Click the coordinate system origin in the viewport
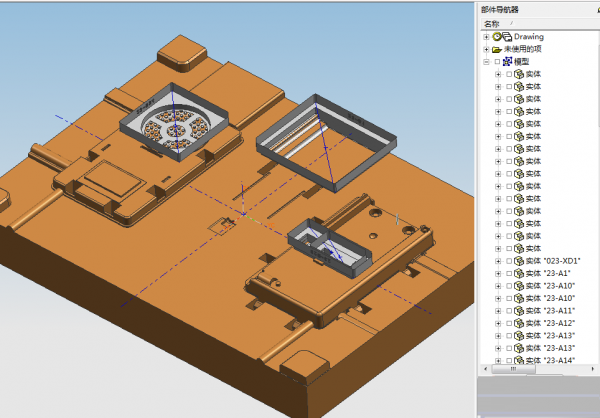The image size is (600, 418). click(243, 214)
